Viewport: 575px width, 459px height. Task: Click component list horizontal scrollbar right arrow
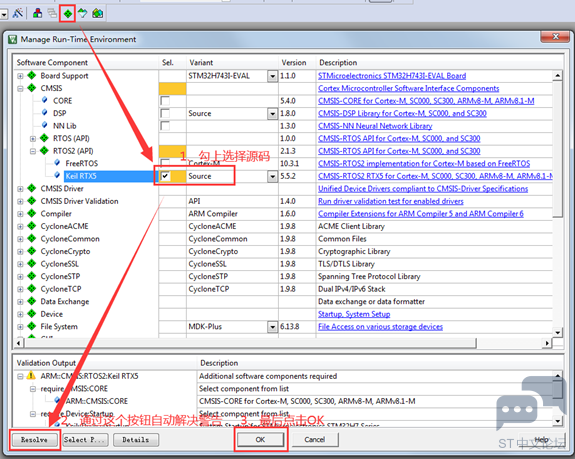(547, 343)
